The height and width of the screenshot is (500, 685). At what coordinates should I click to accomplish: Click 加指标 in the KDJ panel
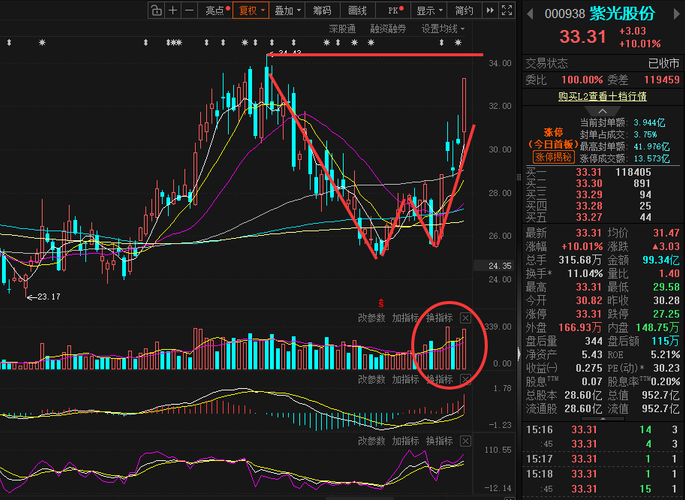(405, 441)
